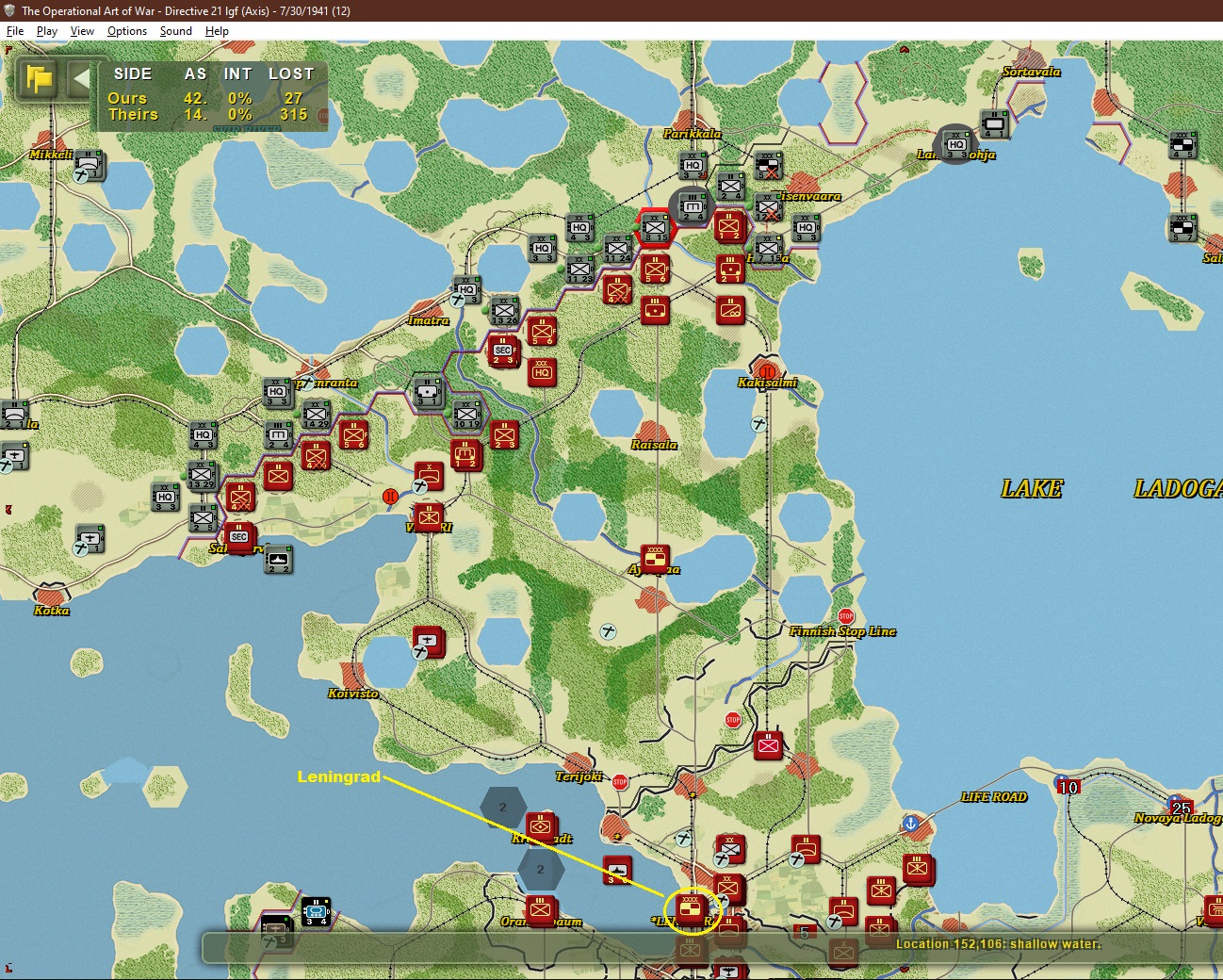Click the 'Location 152,106: shallow water.' status text
This screenshot has width=1223, height=980.
(998, 944)
